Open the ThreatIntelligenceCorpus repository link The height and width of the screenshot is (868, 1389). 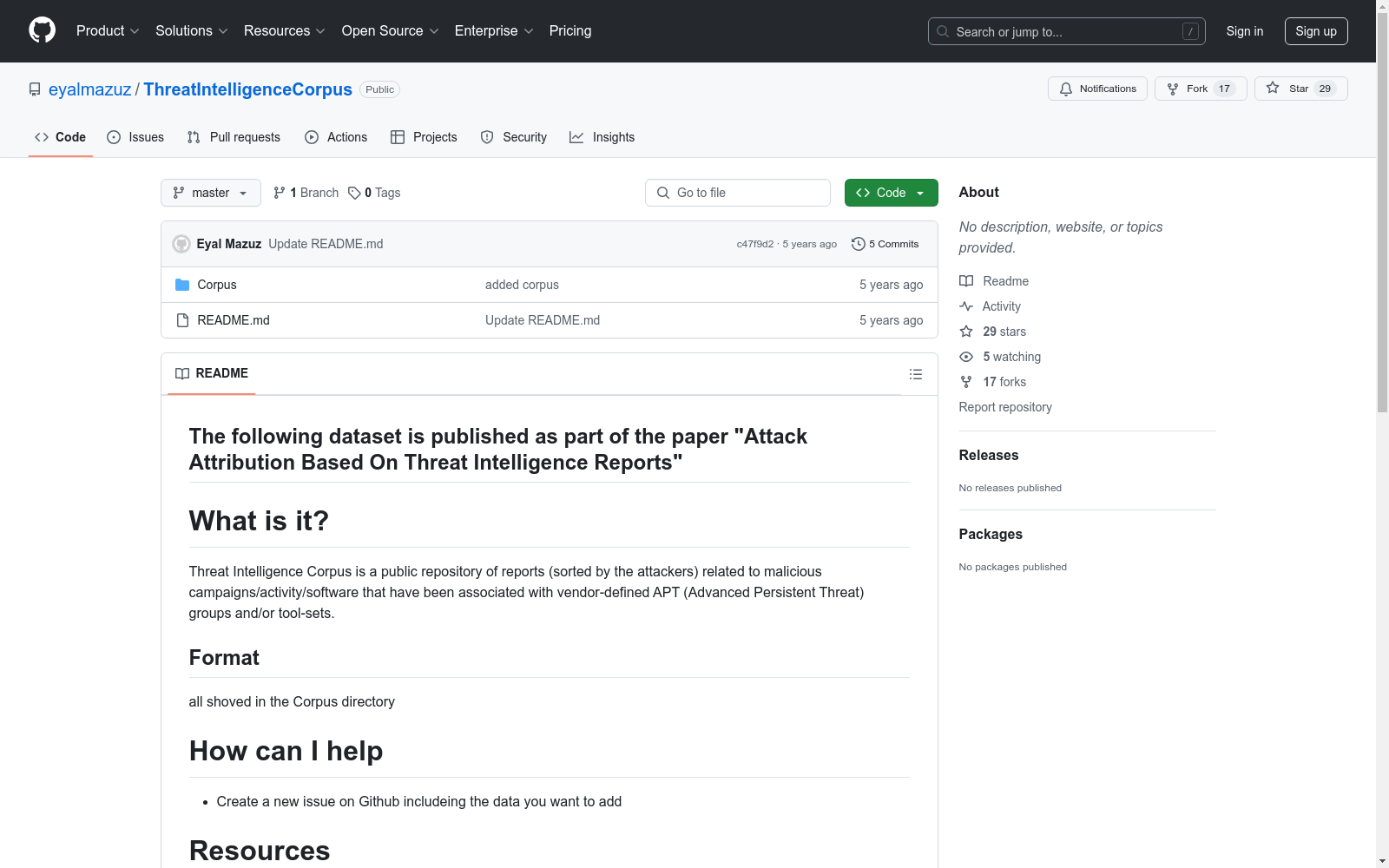point(248,89)
